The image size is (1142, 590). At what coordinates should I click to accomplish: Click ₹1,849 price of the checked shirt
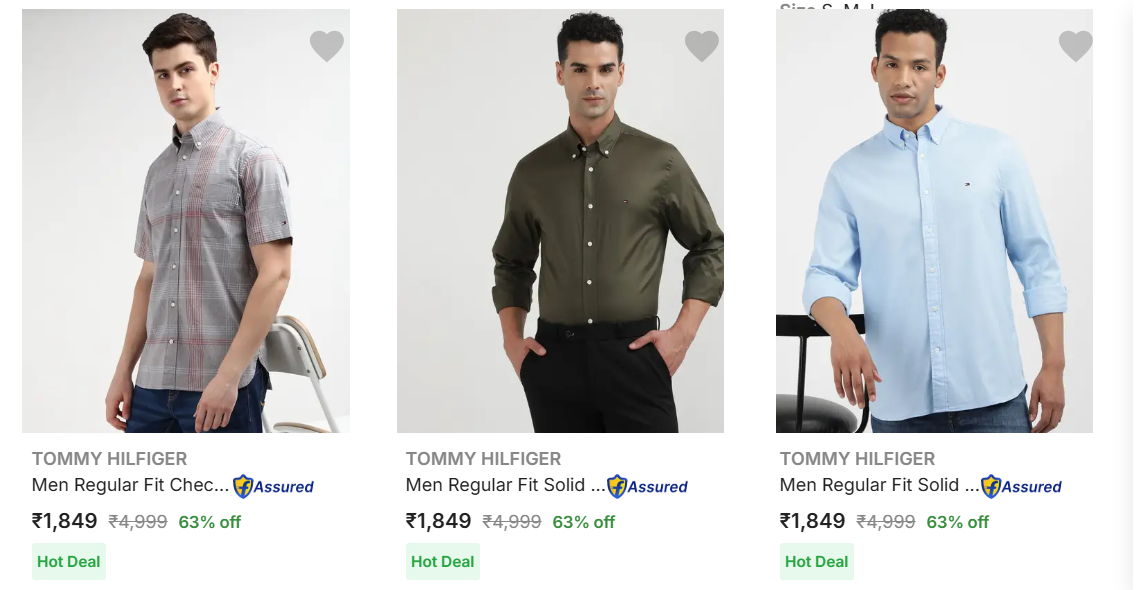click(65, 521)
